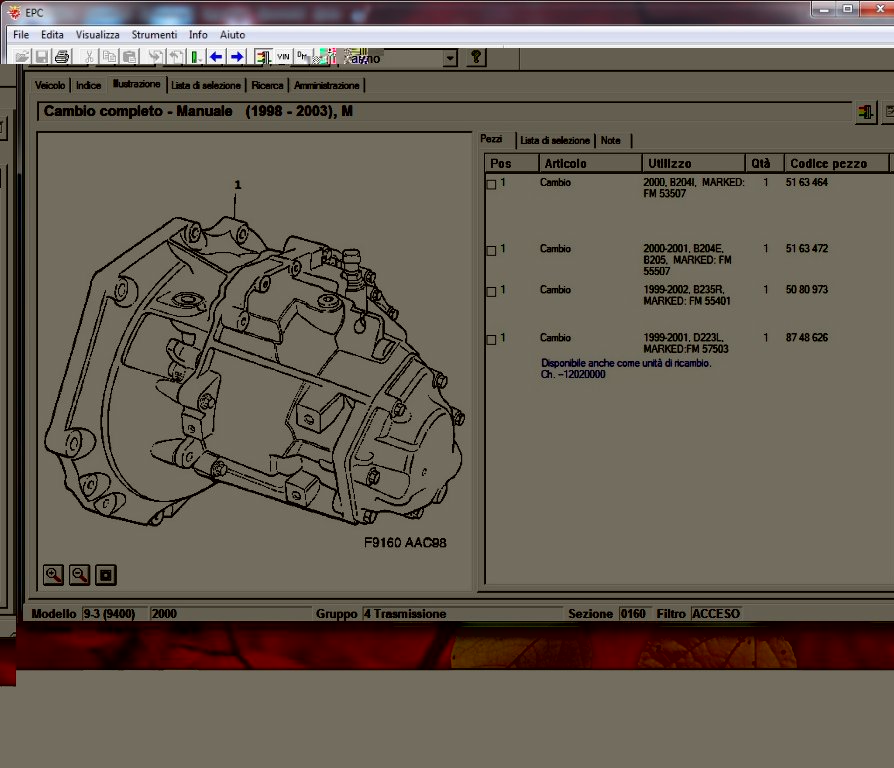
Task: Click the Codice pezzo column header
Action: pos(836,164)
